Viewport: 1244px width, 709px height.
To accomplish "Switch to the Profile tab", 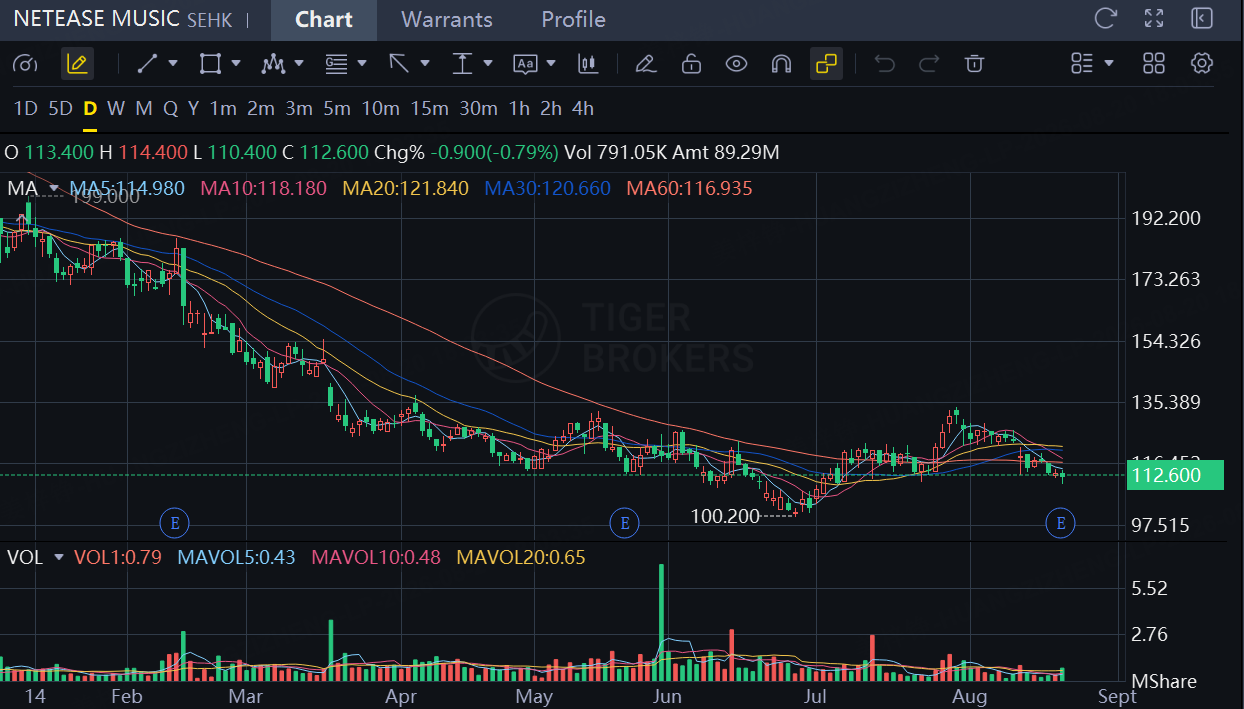I will (x=573, y=20).
